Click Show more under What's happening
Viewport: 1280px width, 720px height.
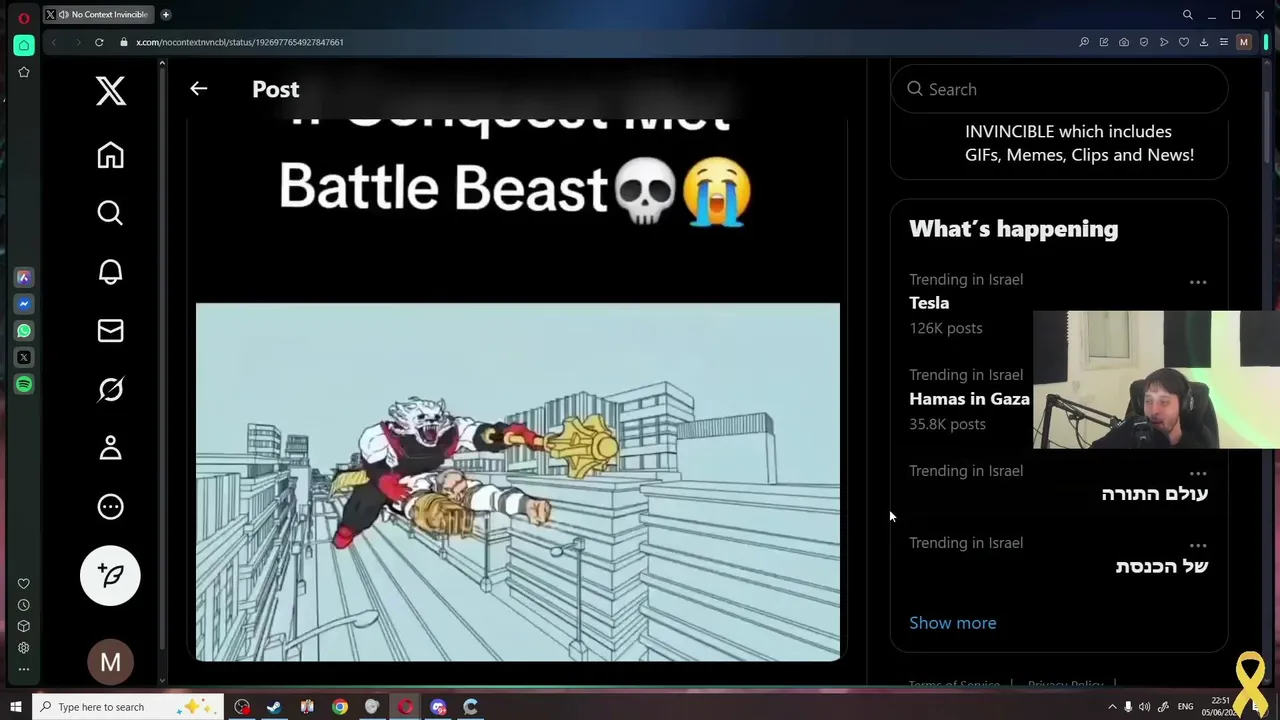(952, 623)
